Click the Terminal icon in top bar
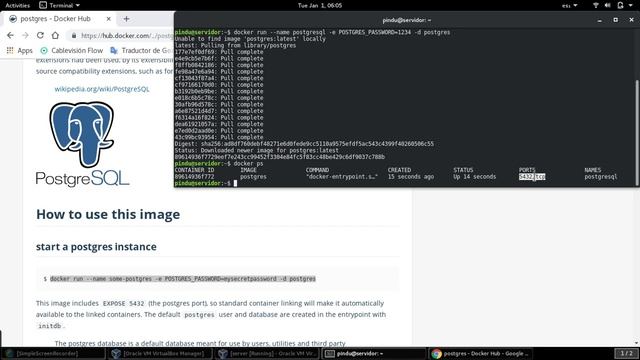This screenshot has height=360, width=640. [x=43, y=5]
